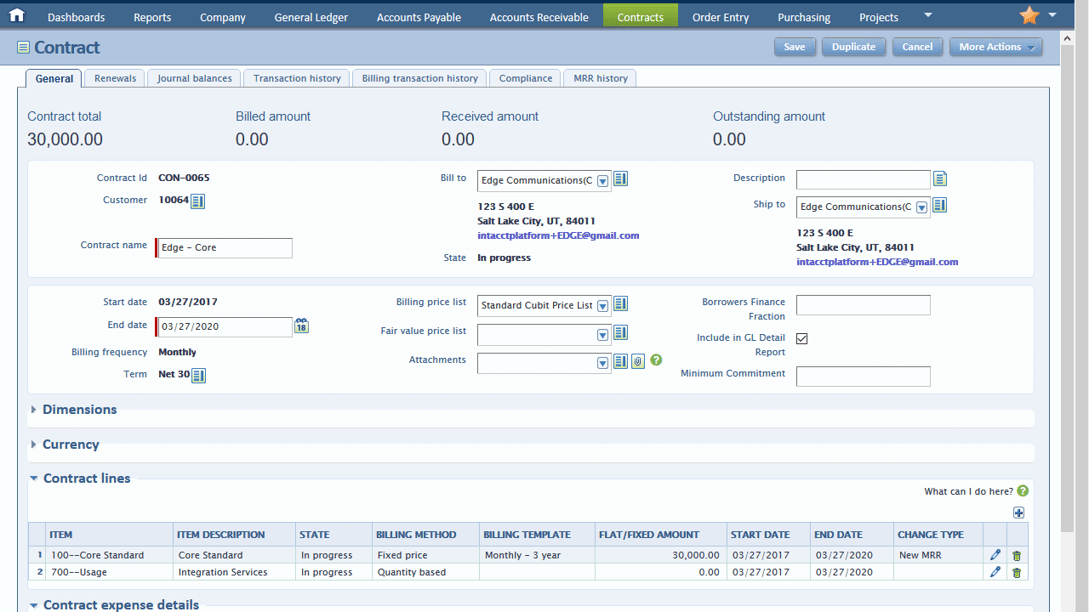Click the Contract name input field
Viewport: 1089px width, 612px height.
tap(225, 248)
